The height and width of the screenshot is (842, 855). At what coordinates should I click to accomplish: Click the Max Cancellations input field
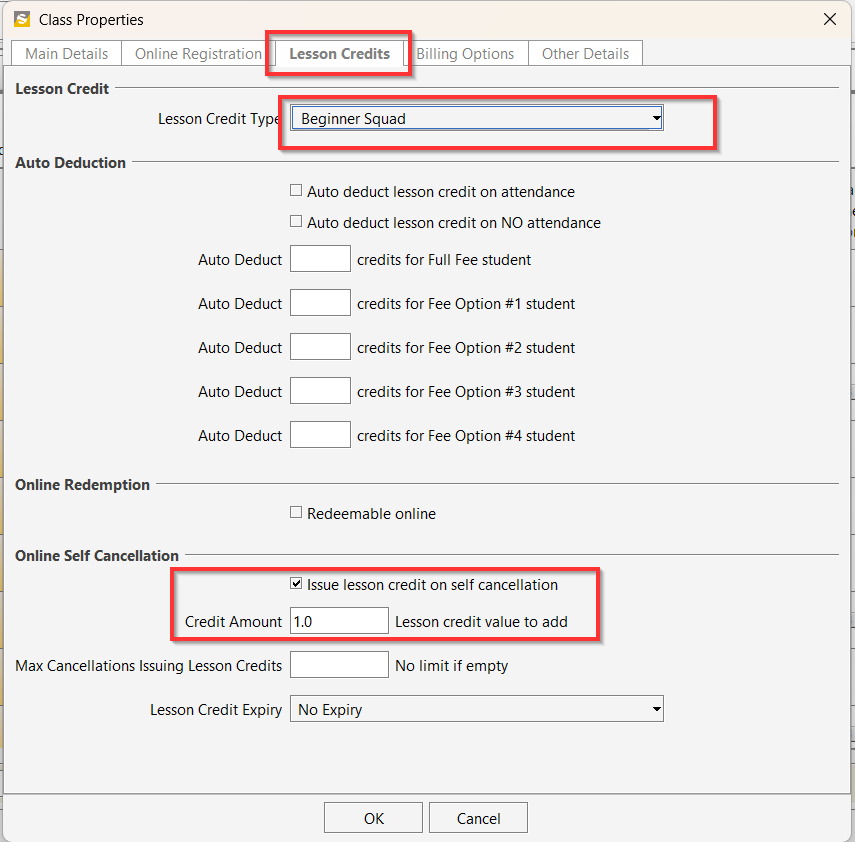pyautogui.click(x=339, y=665)
